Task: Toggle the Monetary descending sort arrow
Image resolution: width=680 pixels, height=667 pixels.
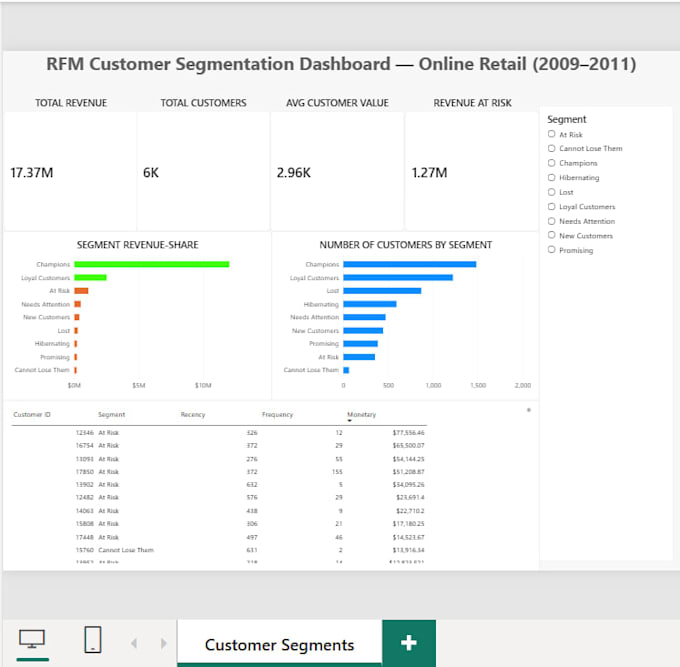Action: pyautogui.click(x=350, y=421)
